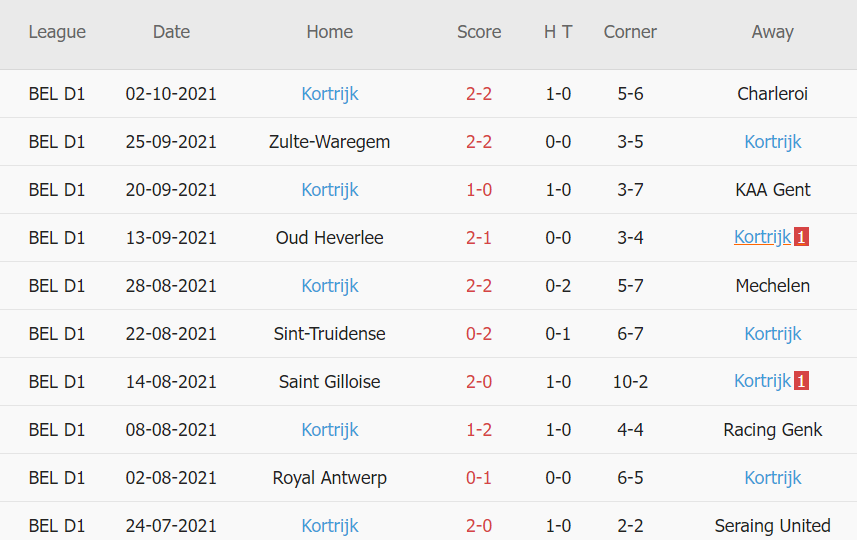Click the red card badge in Oud Heverlee match

802,238
